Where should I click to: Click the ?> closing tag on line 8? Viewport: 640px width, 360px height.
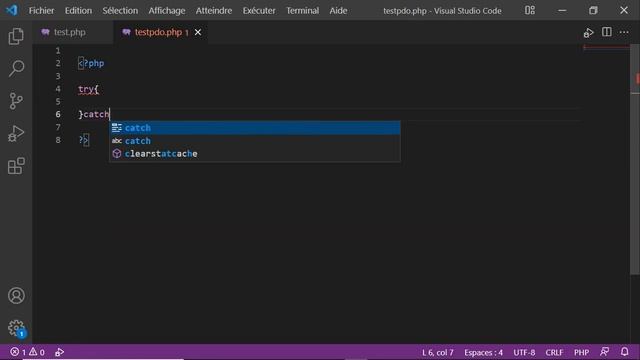click(83, 140)
